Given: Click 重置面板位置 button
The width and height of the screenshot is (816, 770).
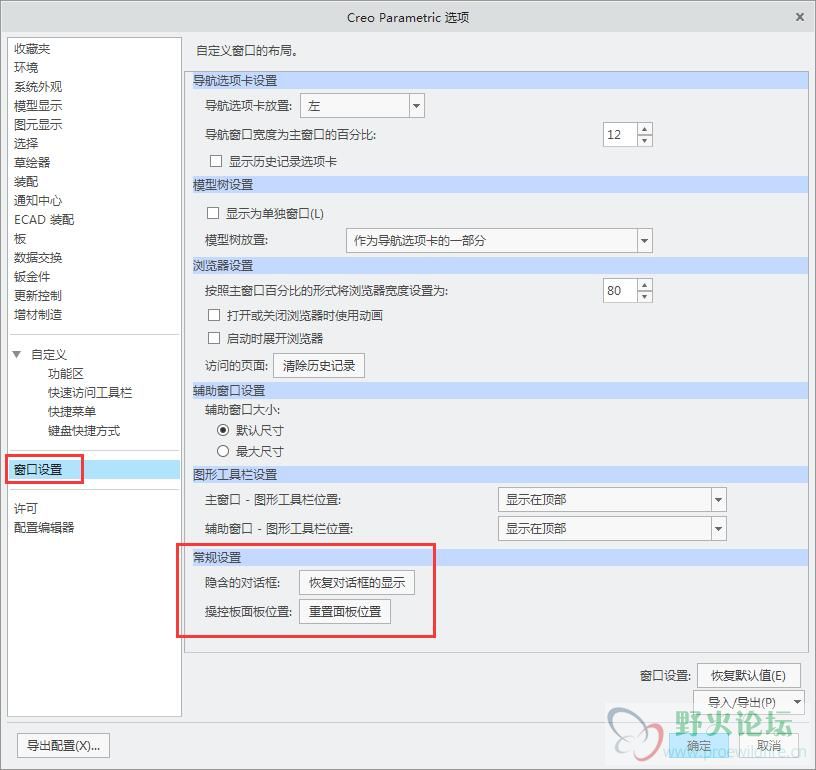Looking at the screenshot, I should pos(345,611).
